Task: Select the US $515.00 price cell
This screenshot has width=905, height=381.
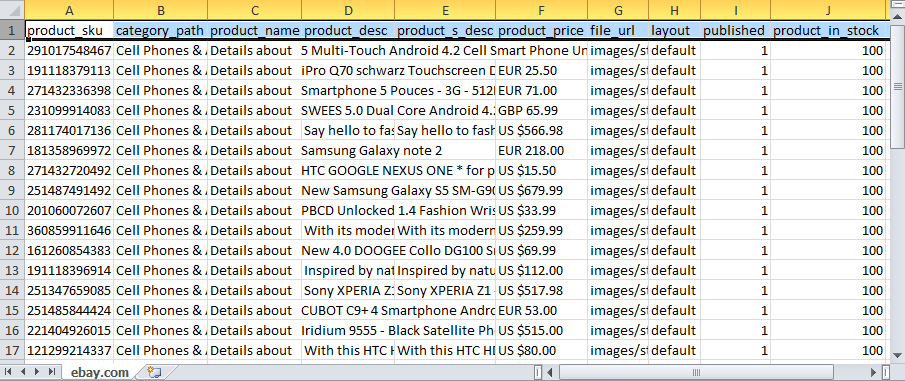Action: click(x=541, y=330)
